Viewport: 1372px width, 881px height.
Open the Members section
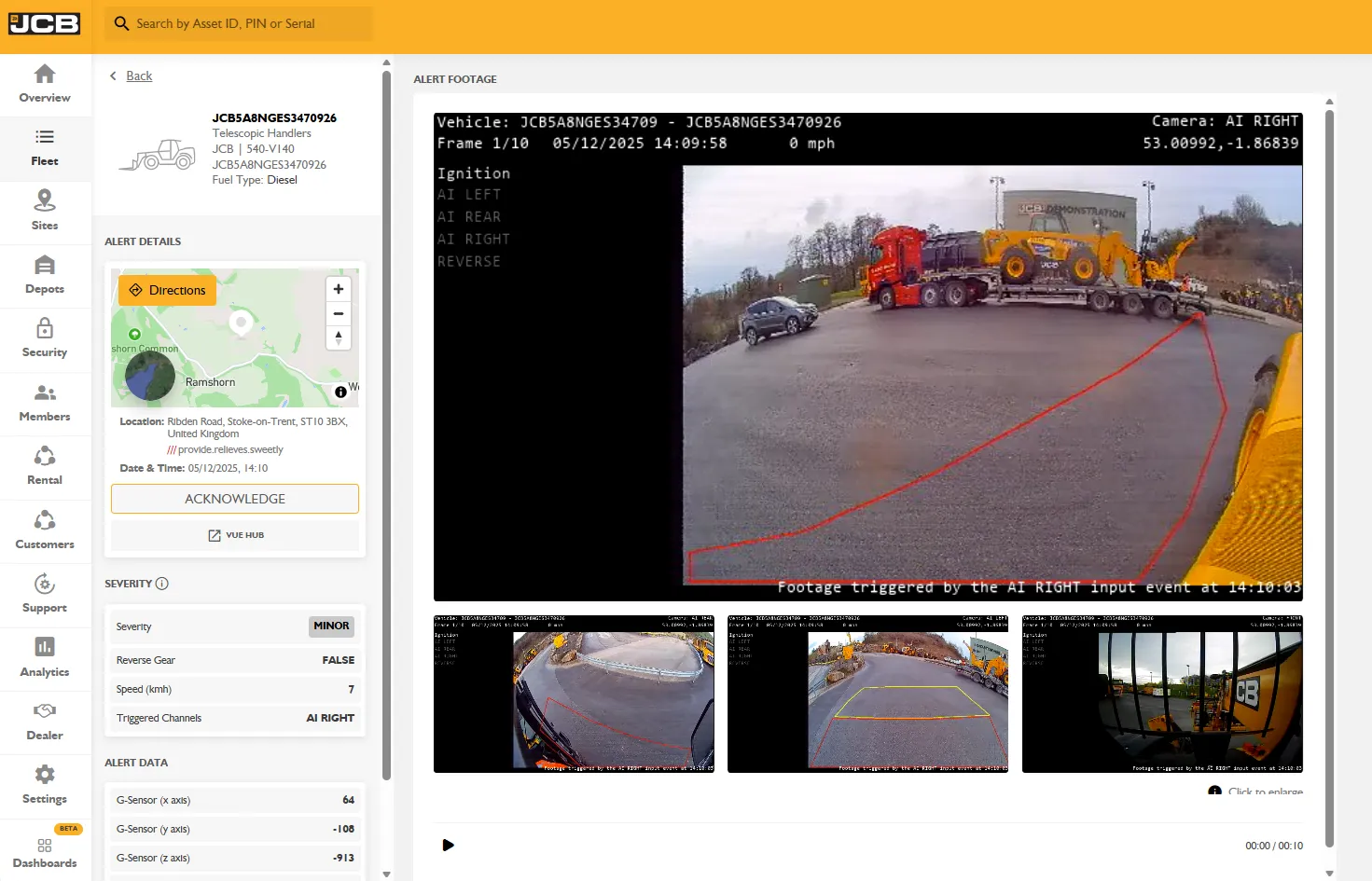point(45,404)
